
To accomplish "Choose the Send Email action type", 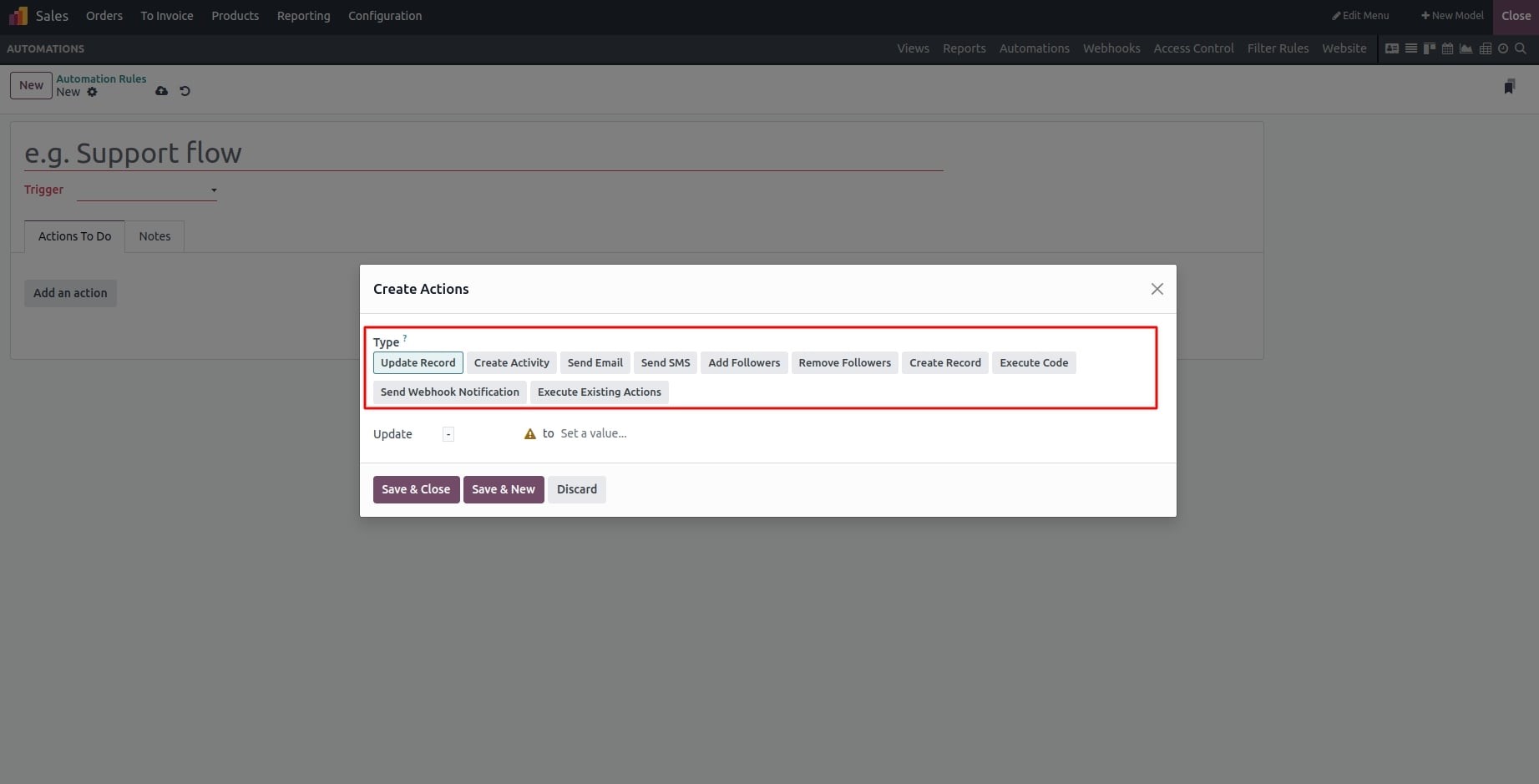I will pos(595,362).
